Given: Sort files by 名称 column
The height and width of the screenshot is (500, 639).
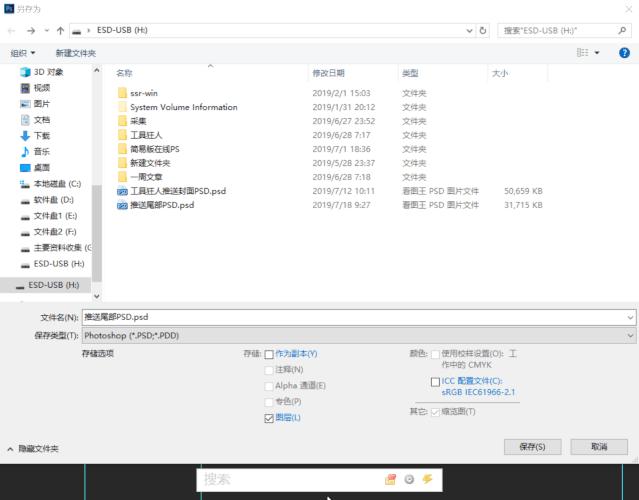Looking at the screenshot, I should click(124, 73).
